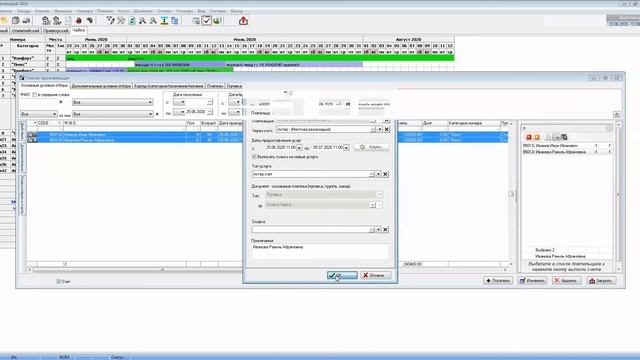This screenshot has height=360, width=640.
Task: Open the 'Тип услуги' dropdown arrow
Action: coord(378,174)
